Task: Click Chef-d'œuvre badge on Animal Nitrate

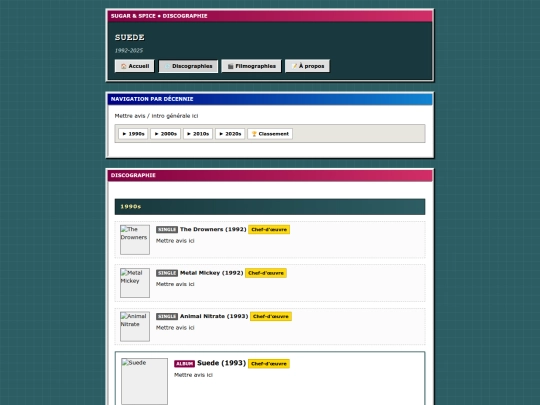Action: pos(271,316)
